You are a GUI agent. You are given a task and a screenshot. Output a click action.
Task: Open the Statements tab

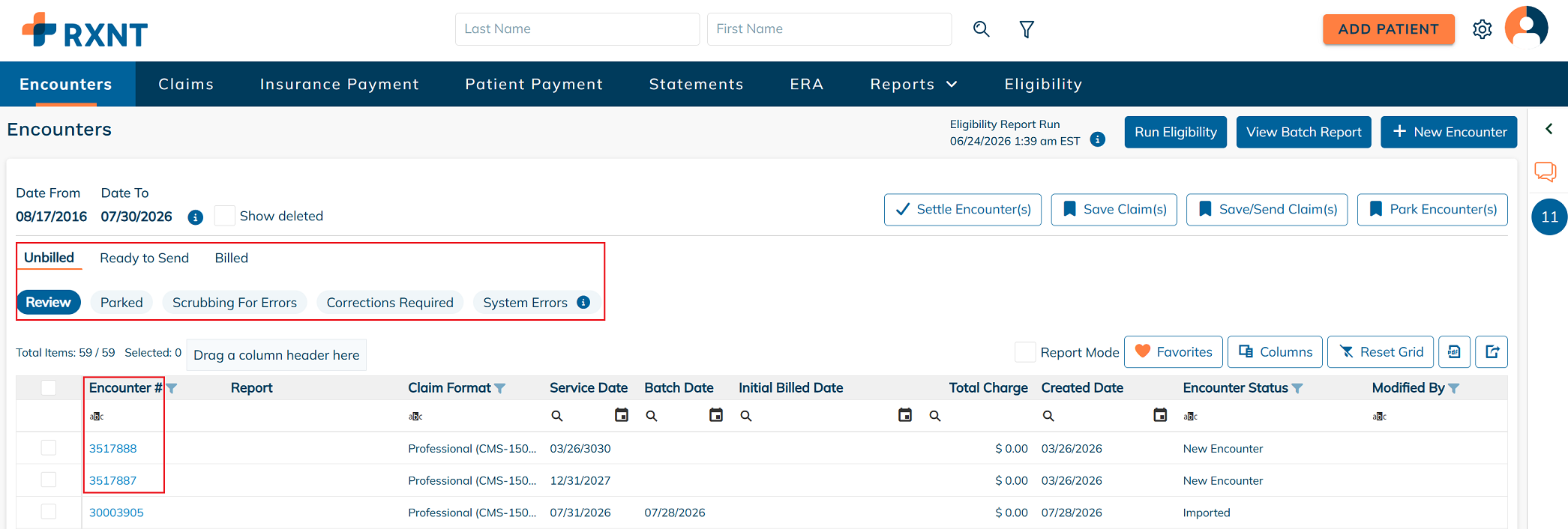[x=696, y=84]
